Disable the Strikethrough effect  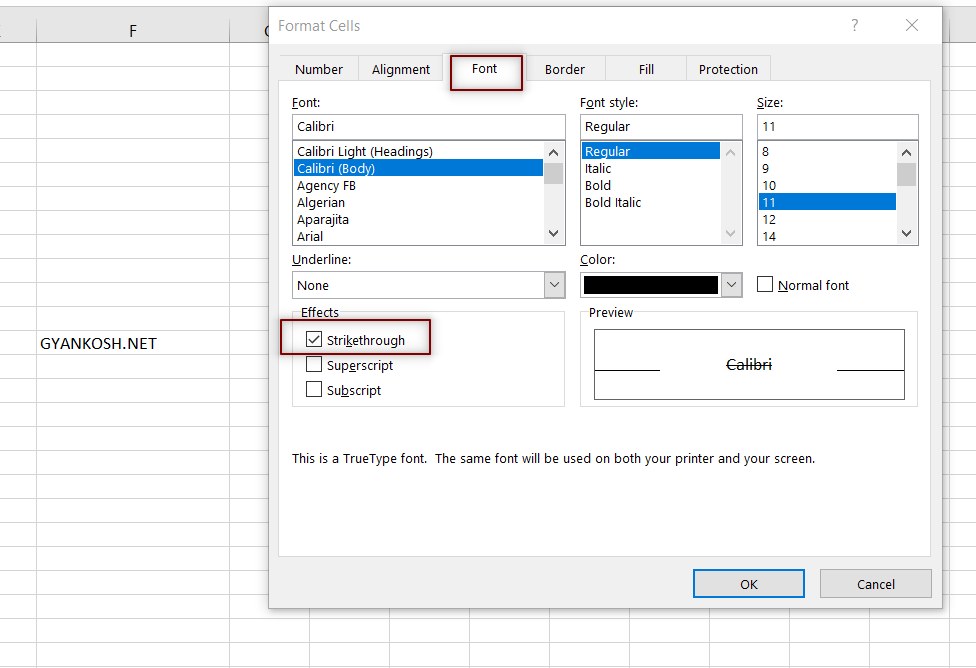[x=313, y=339]
